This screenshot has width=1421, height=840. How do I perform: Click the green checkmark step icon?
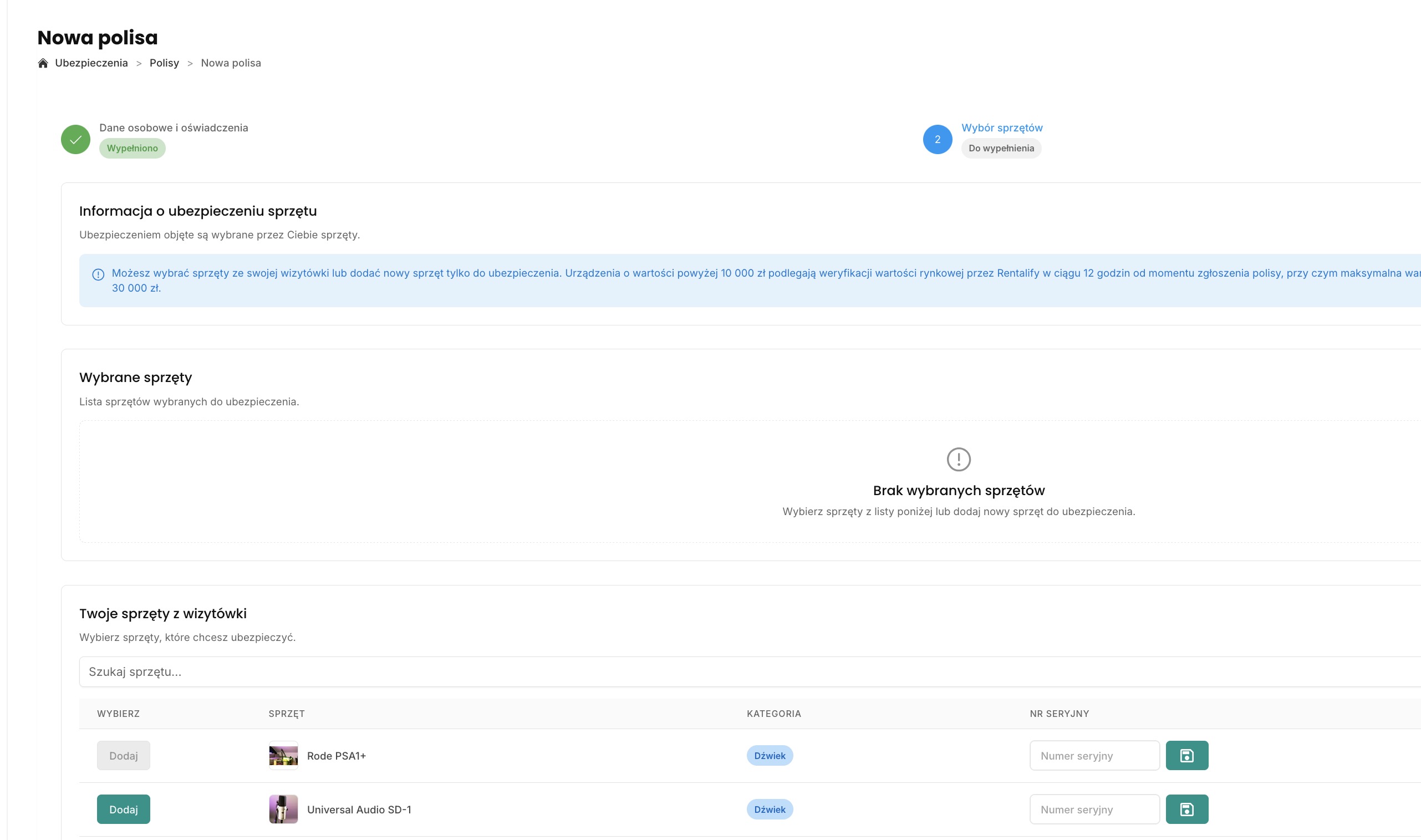click(x=76, y=139)
